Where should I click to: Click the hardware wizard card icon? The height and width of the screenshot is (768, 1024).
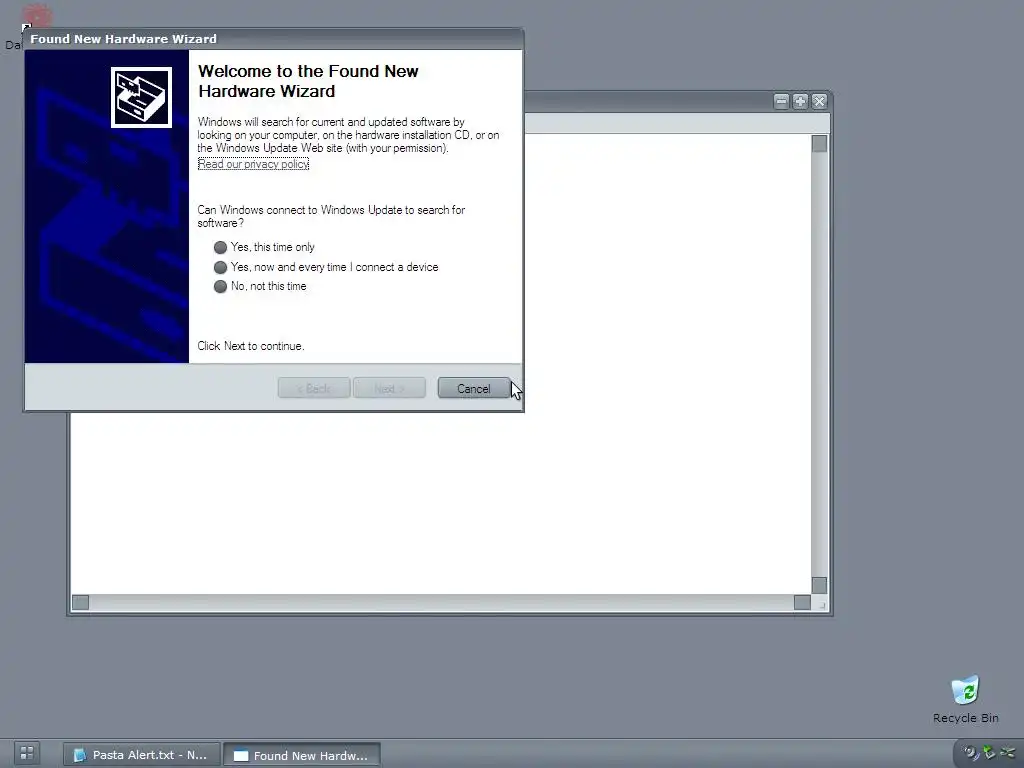pyautogui.click(x=141, y=97)
